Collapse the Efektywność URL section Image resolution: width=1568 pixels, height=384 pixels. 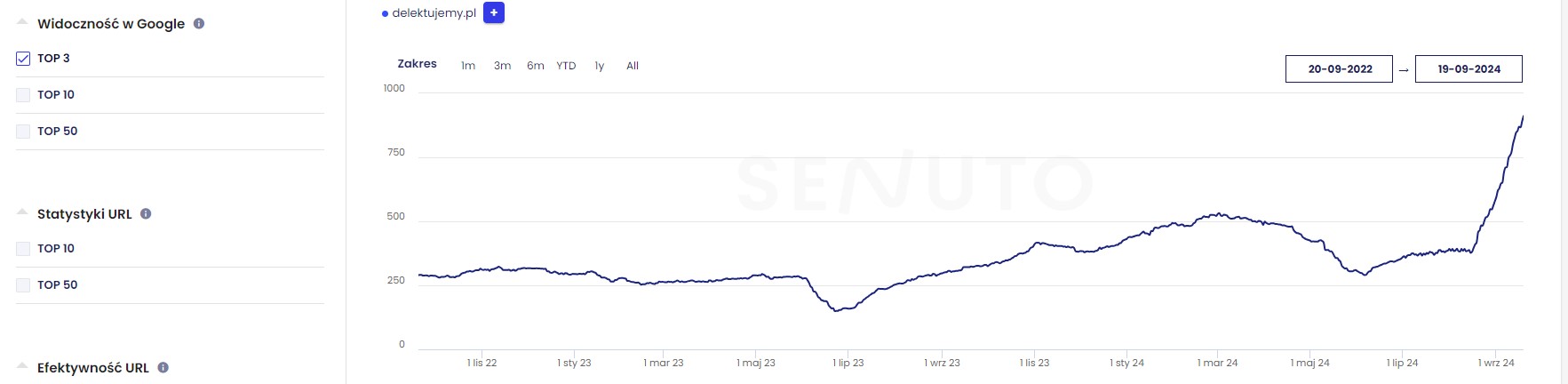[x=23, y=367]
